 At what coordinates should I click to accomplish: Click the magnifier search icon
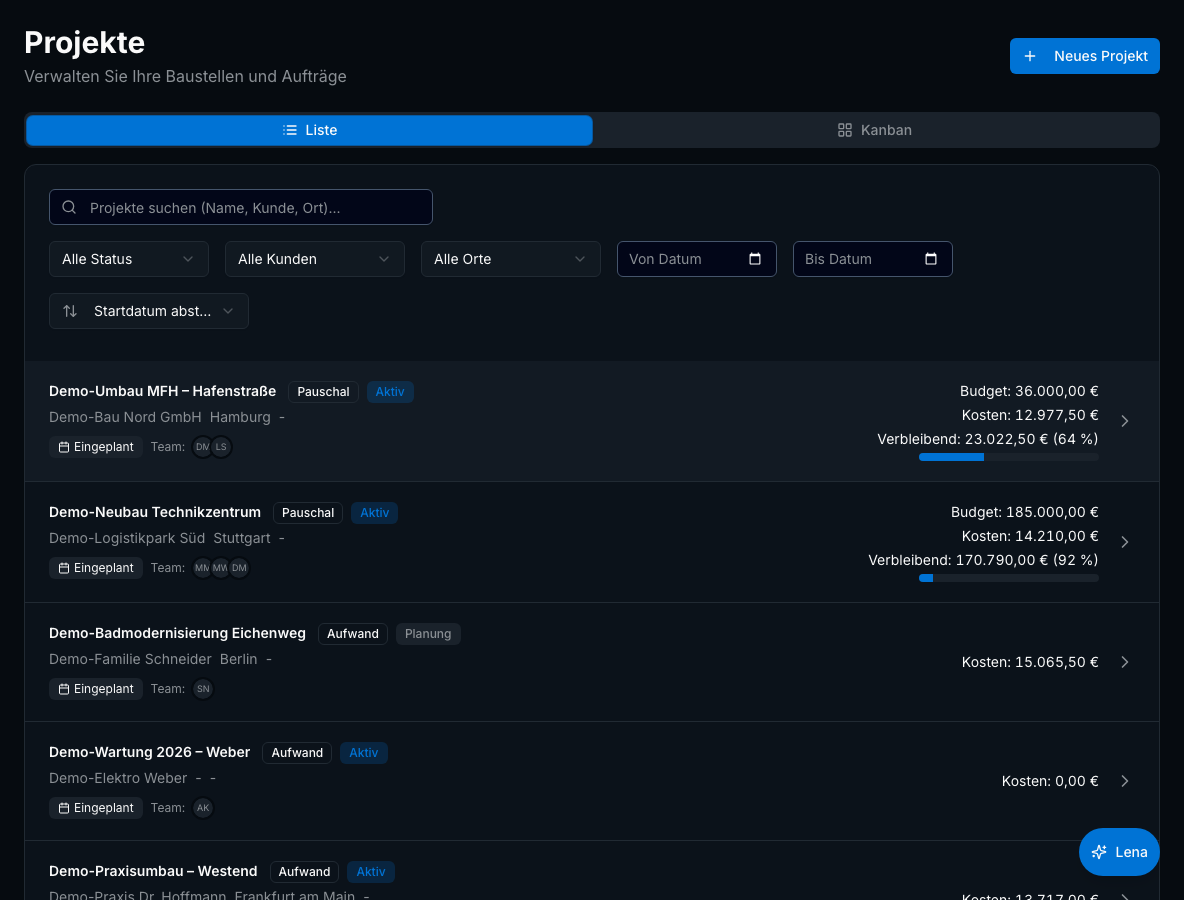pos(69,207)
